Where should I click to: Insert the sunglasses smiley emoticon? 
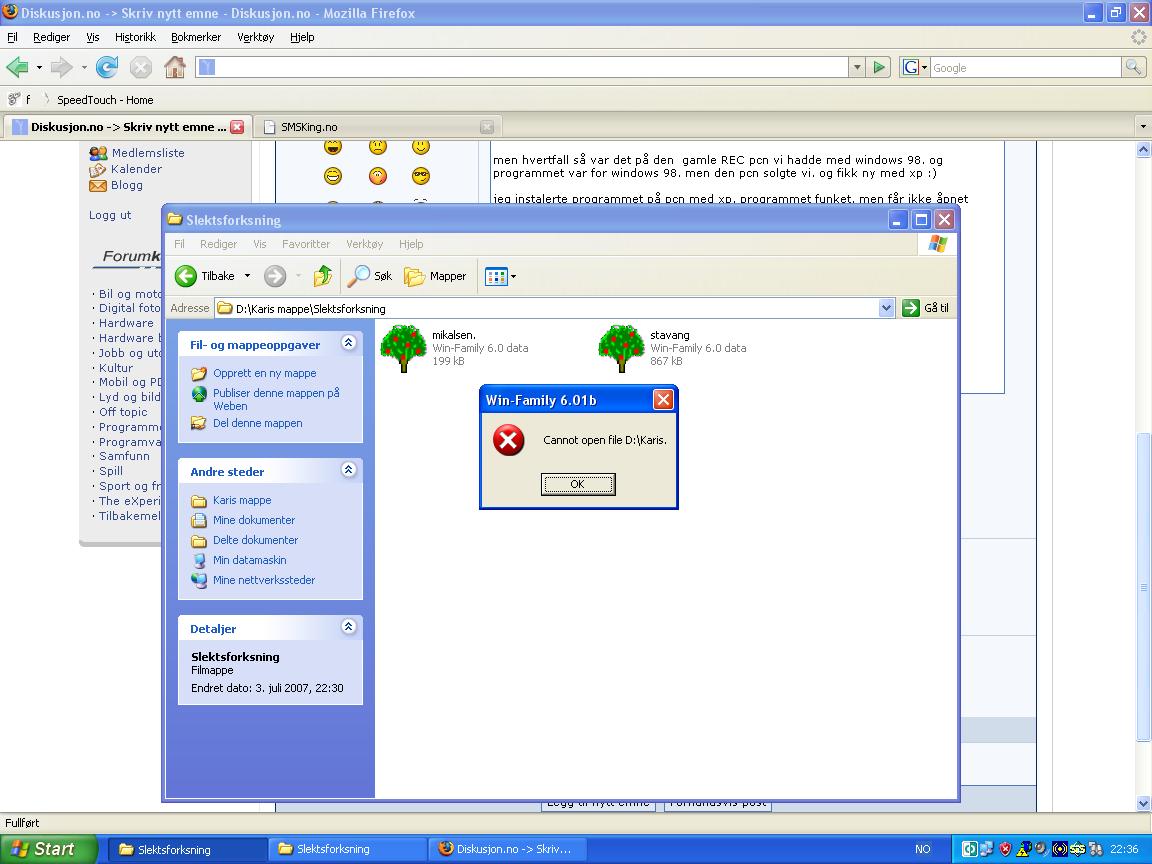[421, 176]
